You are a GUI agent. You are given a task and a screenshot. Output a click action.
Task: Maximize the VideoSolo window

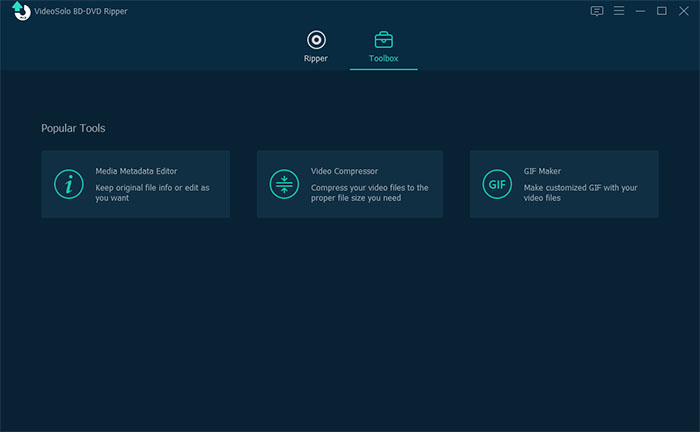[x=662, y=11]
